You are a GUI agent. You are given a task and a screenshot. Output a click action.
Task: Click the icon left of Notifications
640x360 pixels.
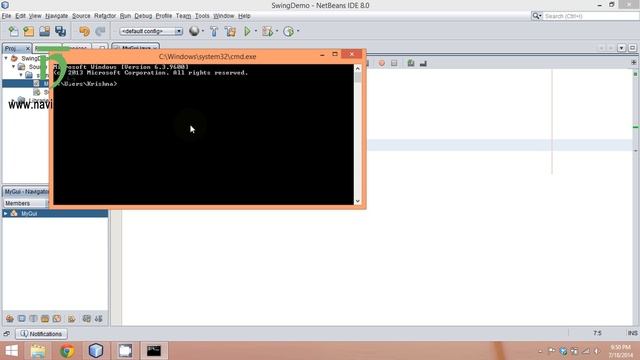[x=7, y=334]
